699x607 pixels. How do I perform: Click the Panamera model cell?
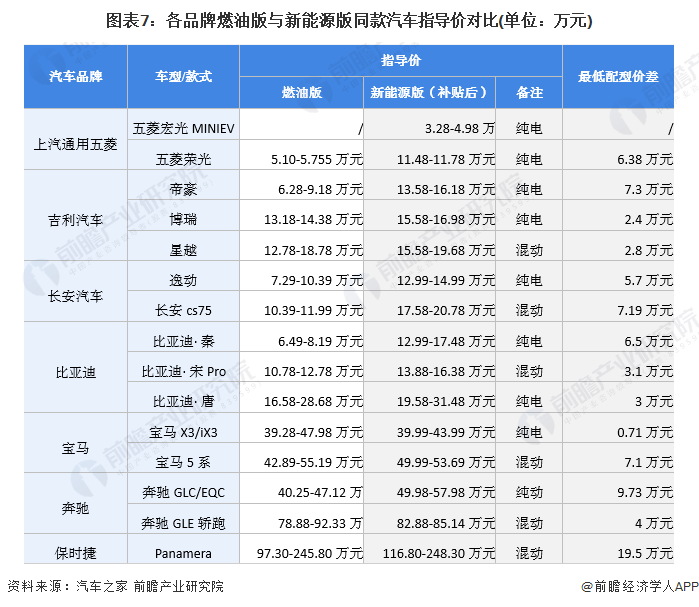[183, 552]
